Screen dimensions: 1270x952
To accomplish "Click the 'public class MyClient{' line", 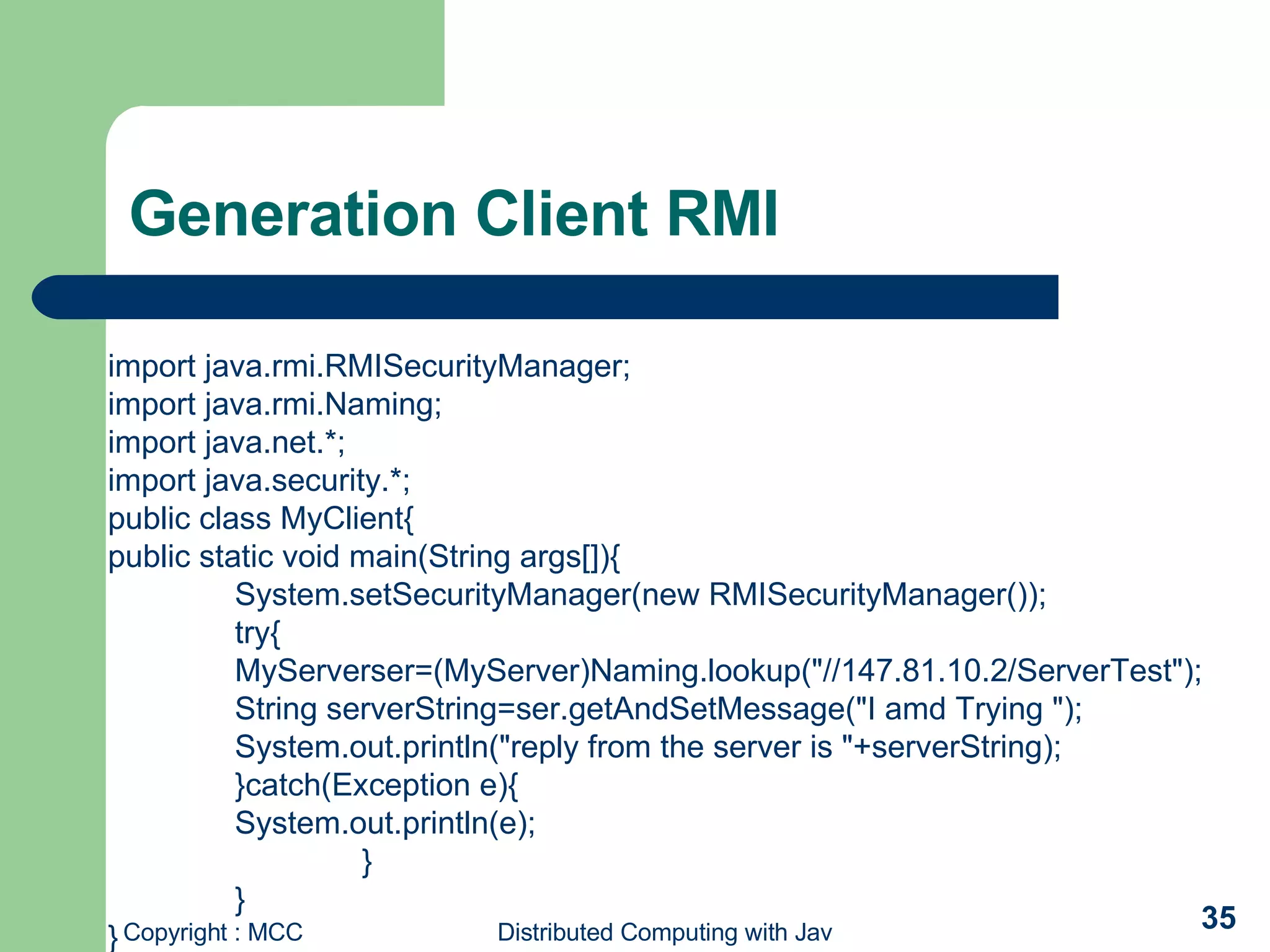I will (260, 519).
